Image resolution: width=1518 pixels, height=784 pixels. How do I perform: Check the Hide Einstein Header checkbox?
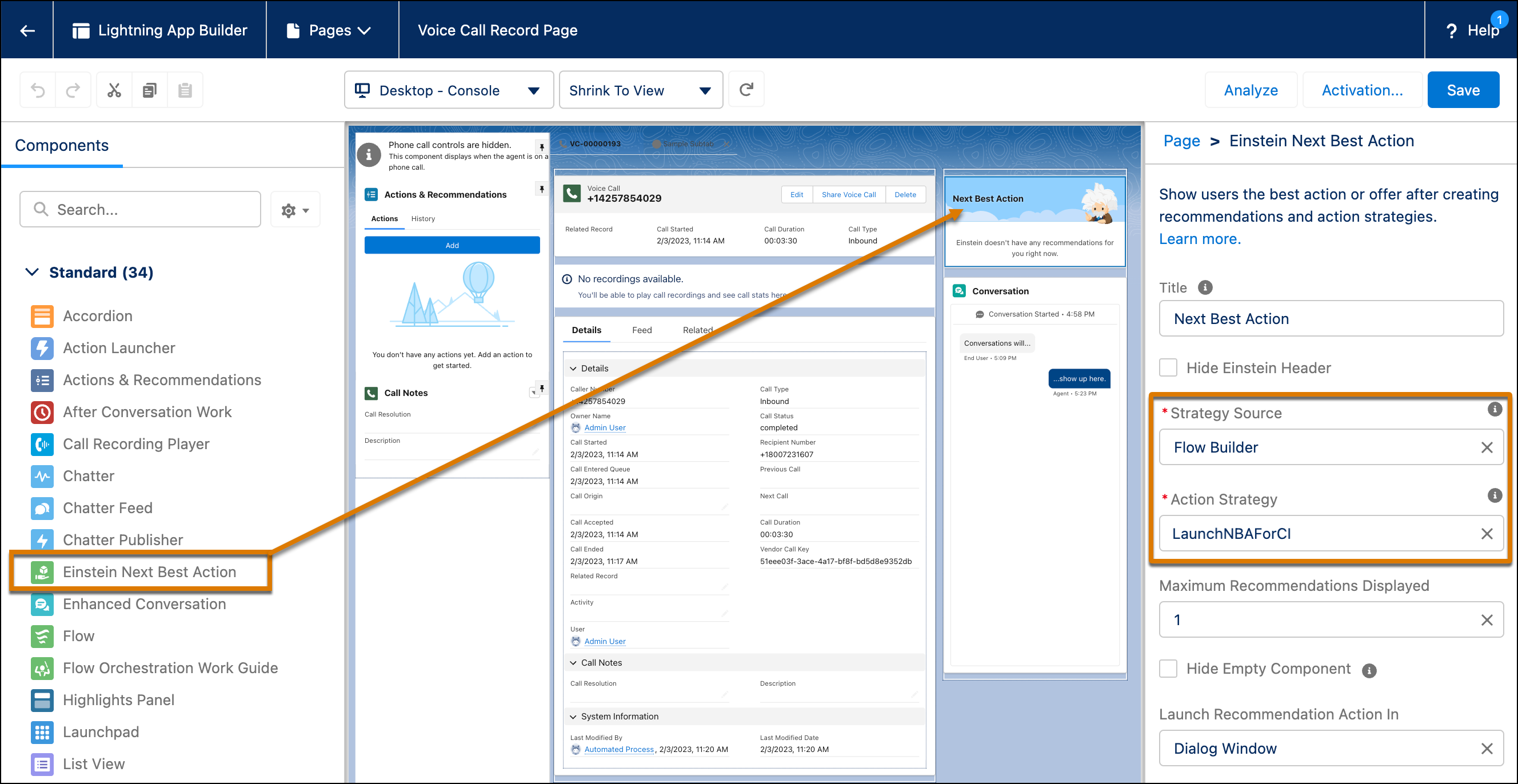[x=1168, y=367]
